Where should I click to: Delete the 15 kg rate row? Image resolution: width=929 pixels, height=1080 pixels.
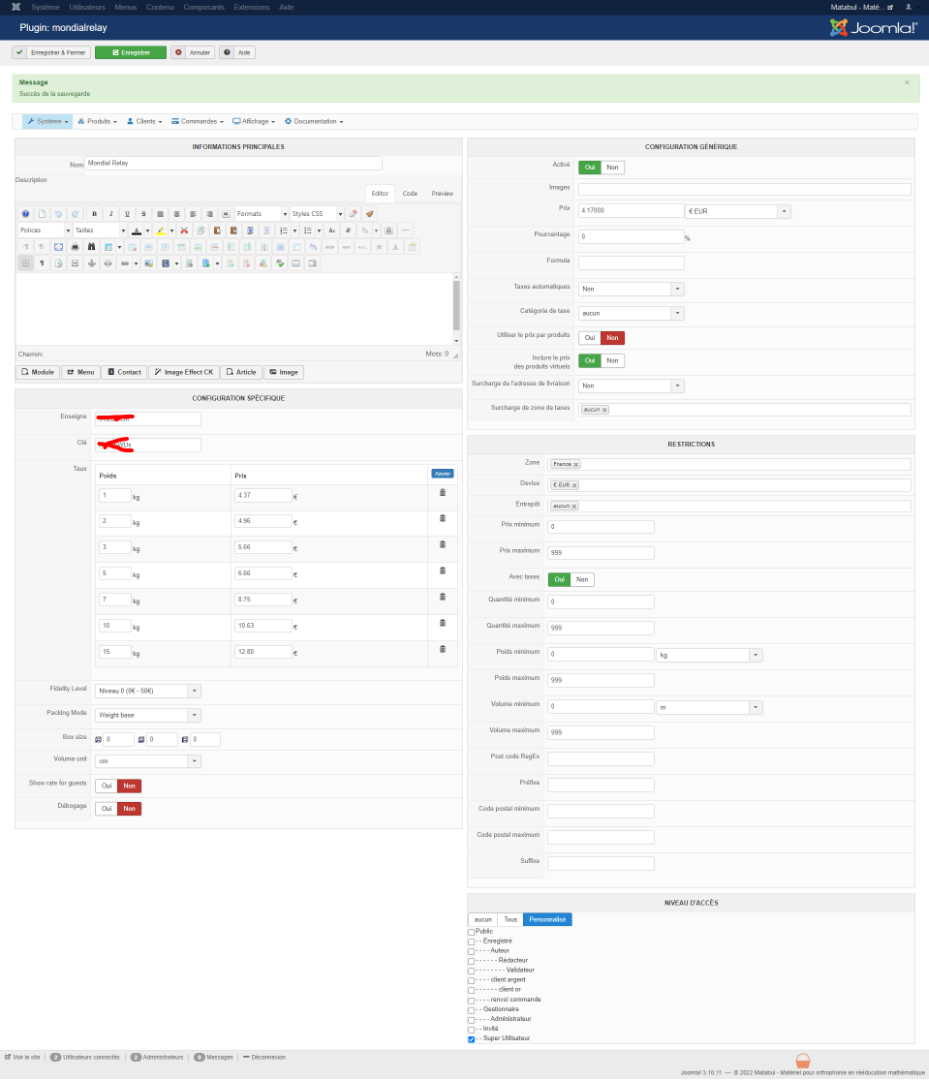click(x=443, y=649)
